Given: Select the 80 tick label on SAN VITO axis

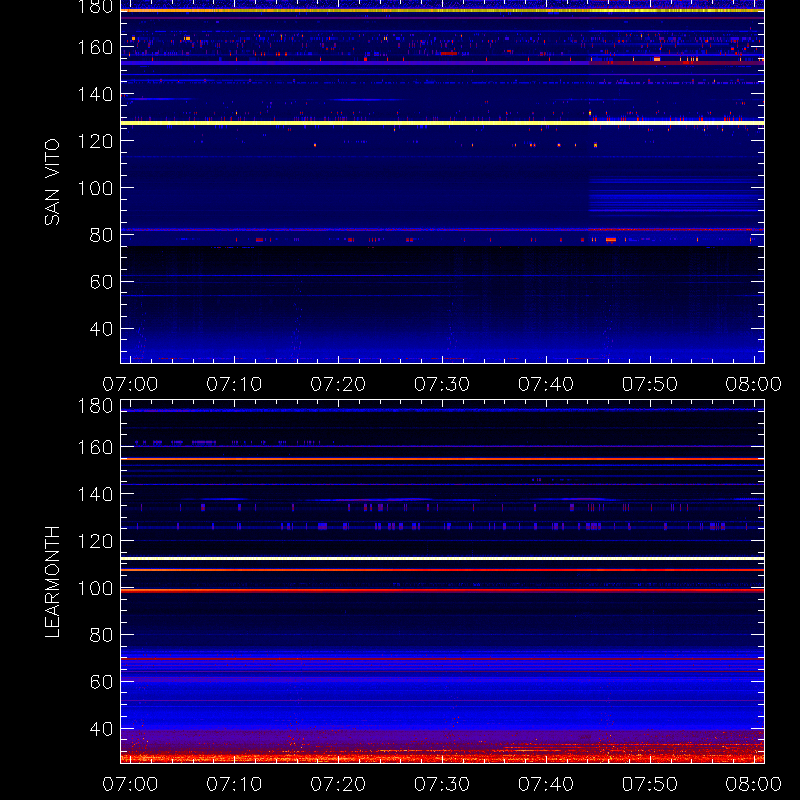Looking at the screenshot, I should click(101, 235).
